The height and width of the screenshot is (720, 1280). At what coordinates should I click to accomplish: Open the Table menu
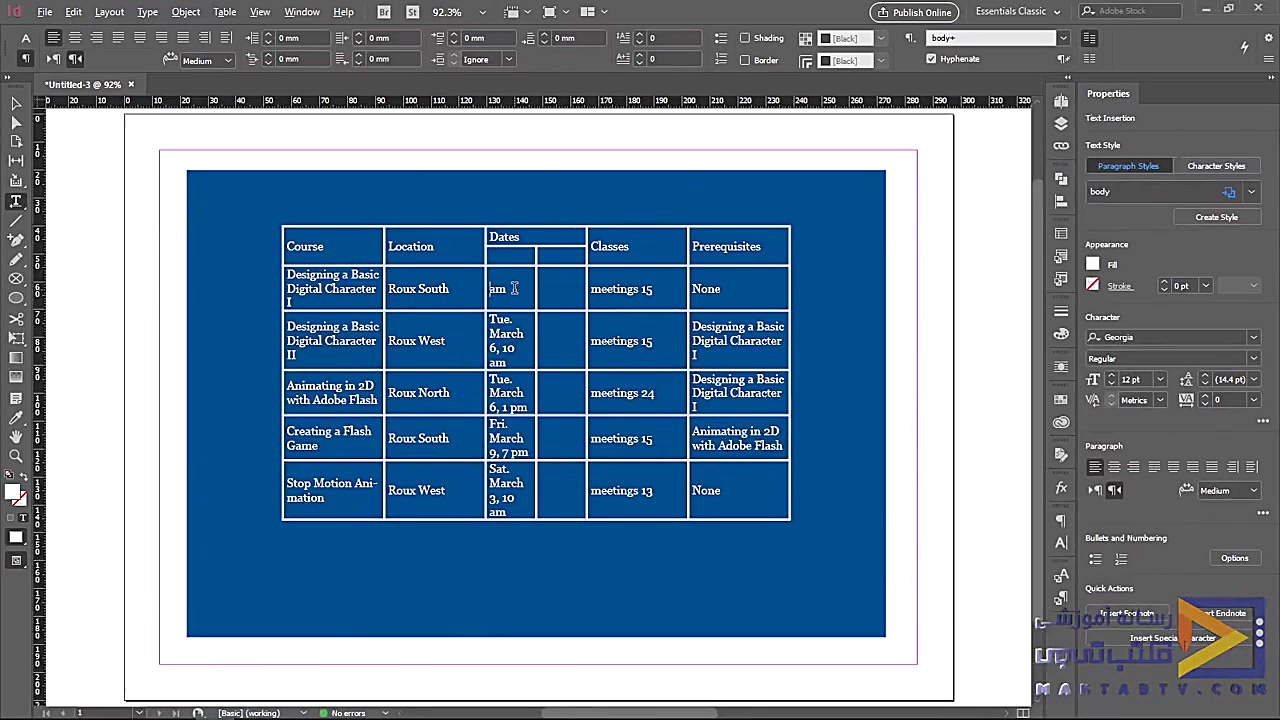tap(224, 12)
